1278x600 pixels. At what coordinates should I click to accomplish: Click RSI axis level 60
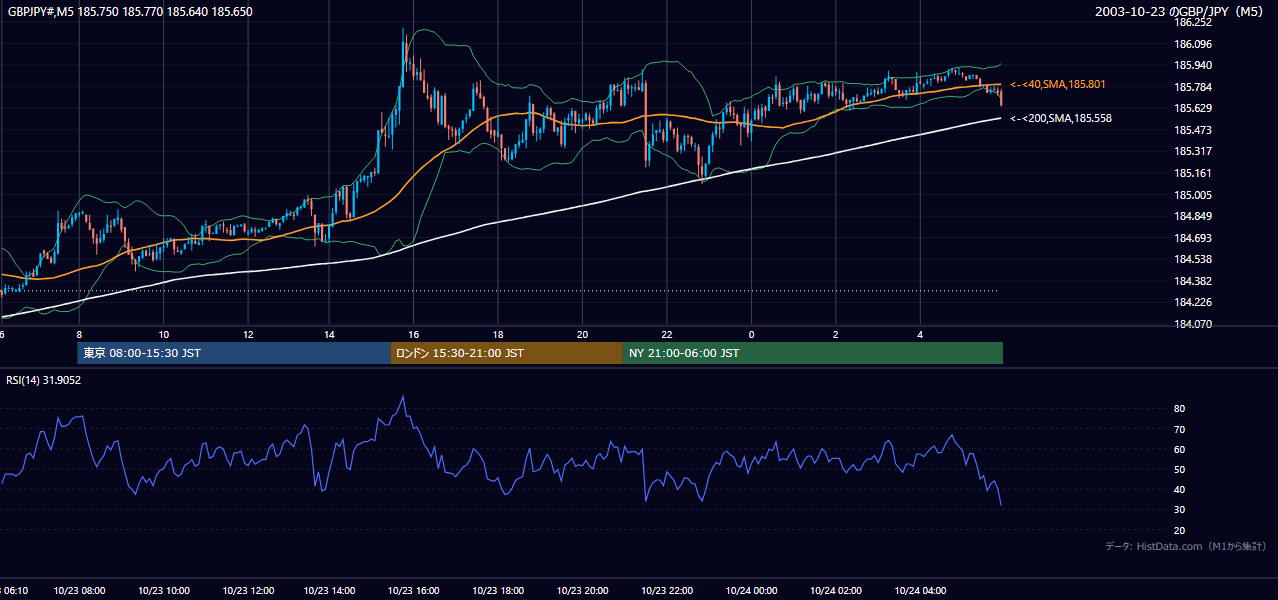[1179, 449]
